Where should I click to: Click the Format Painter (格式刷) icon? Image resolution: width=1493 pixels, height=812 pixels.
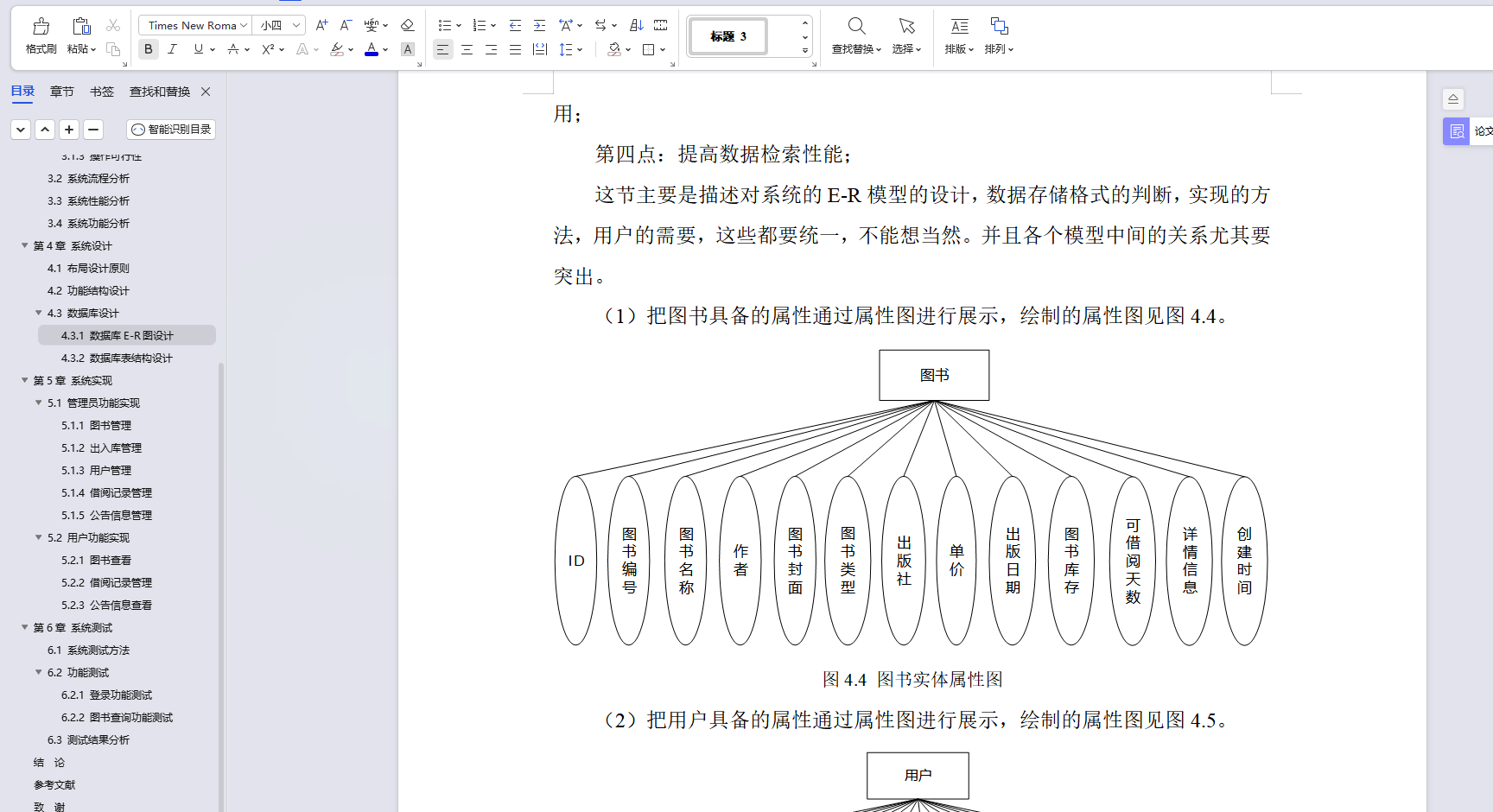pyautogui.click(x=41, y=26)
